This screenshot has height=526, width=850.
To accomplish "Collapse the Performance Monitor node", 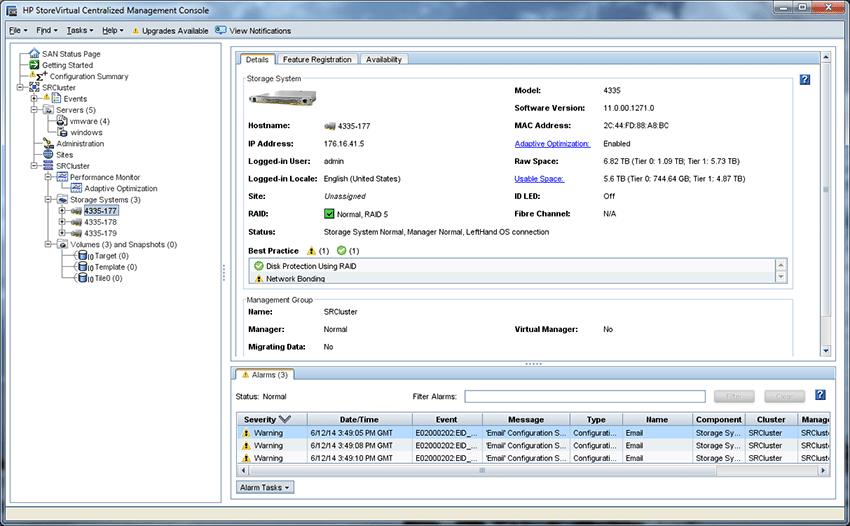I will click(48, 177).
